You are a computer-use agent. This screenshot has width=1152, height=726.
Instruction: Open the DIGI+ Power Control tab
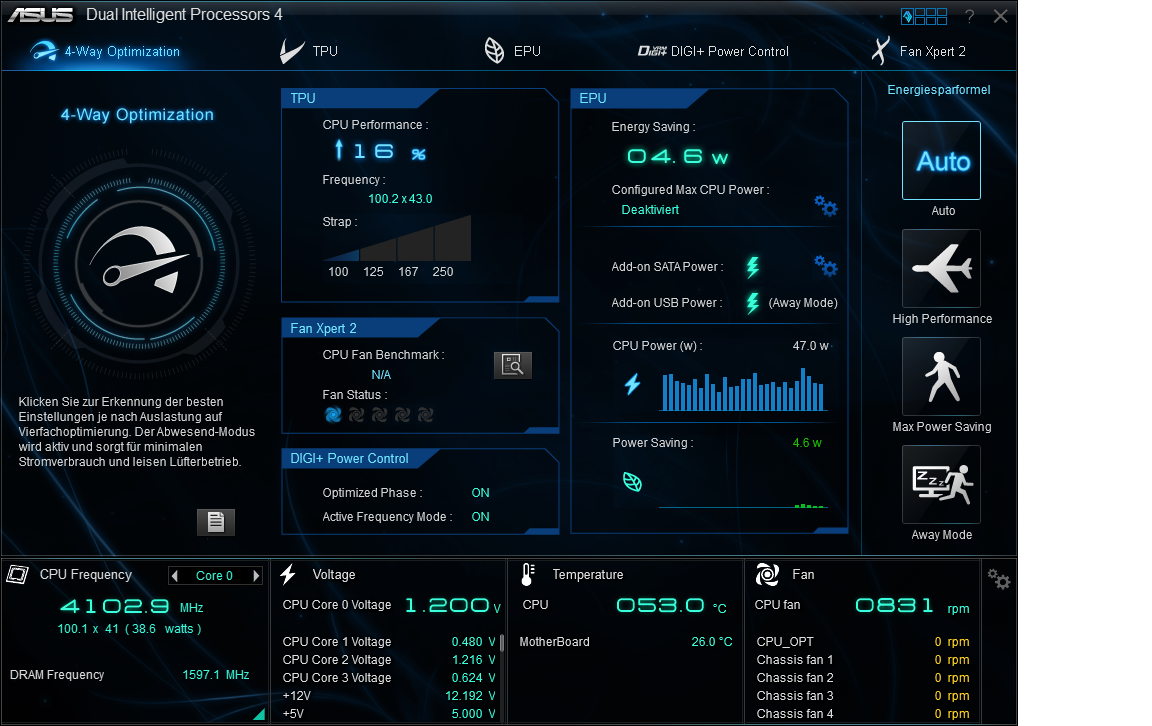pyautogui.click(x=713, y=51)
